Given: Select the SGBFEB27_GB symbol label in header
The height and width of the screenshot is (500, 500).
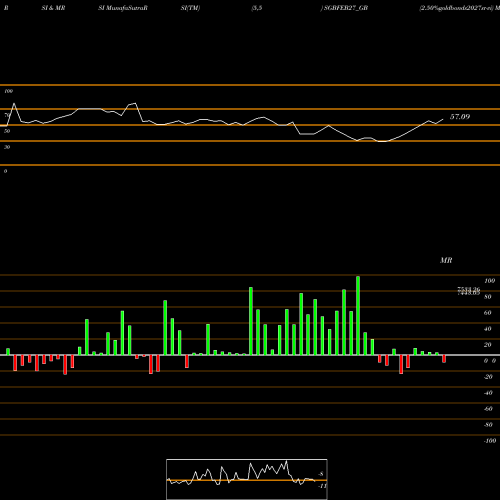Looking at the screenshot, I should click(x=346, y=8).
